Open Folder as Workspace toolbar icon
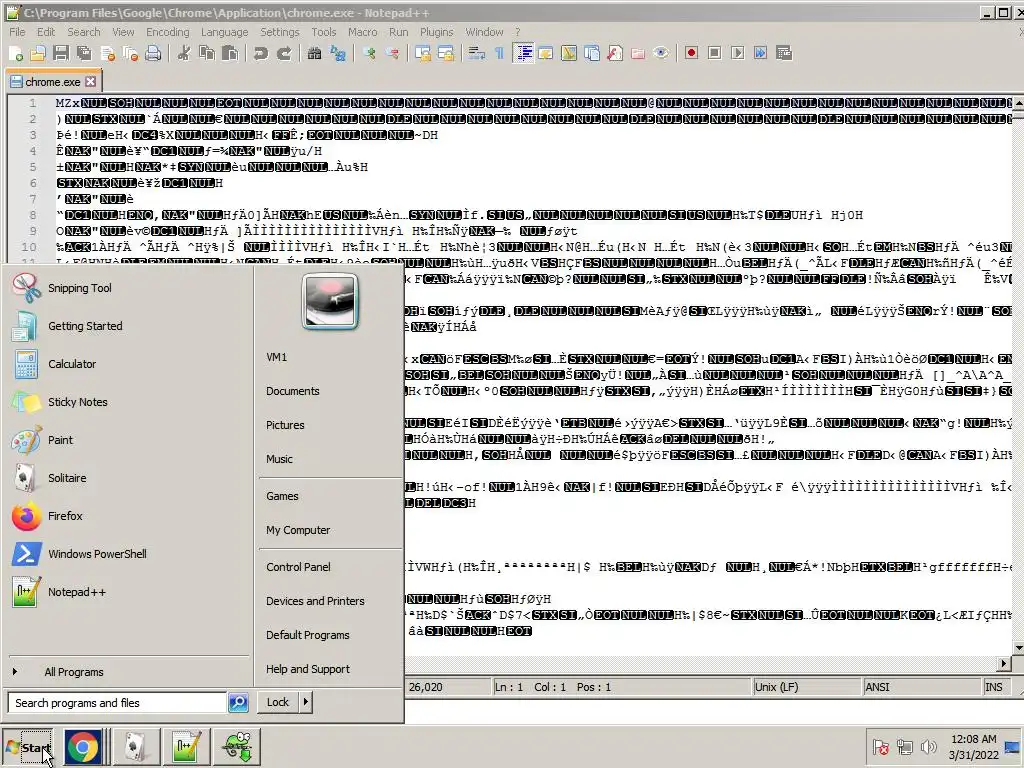The width and height of the screenshot is (1024, 768). coord(637,54)
